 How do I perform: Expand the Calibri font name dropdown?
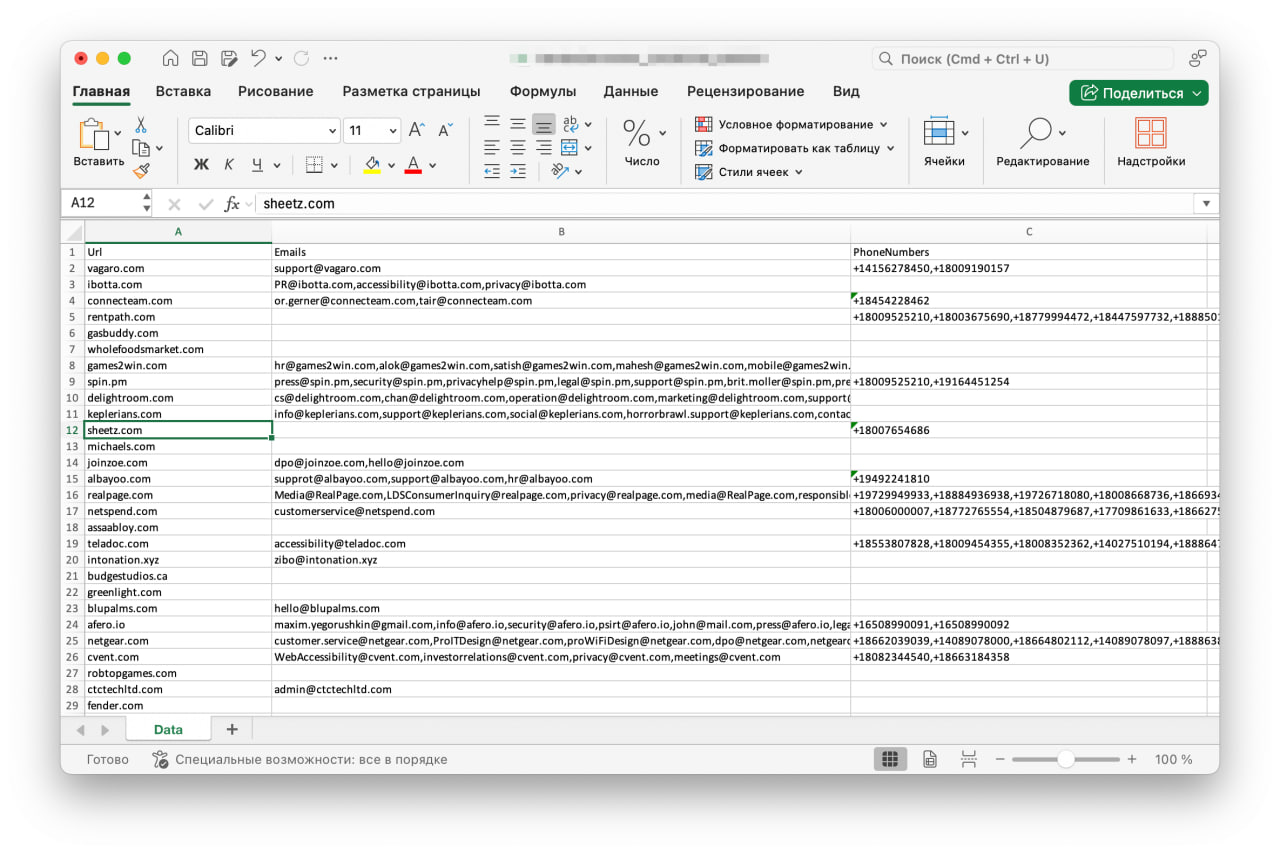pos(332,131)
